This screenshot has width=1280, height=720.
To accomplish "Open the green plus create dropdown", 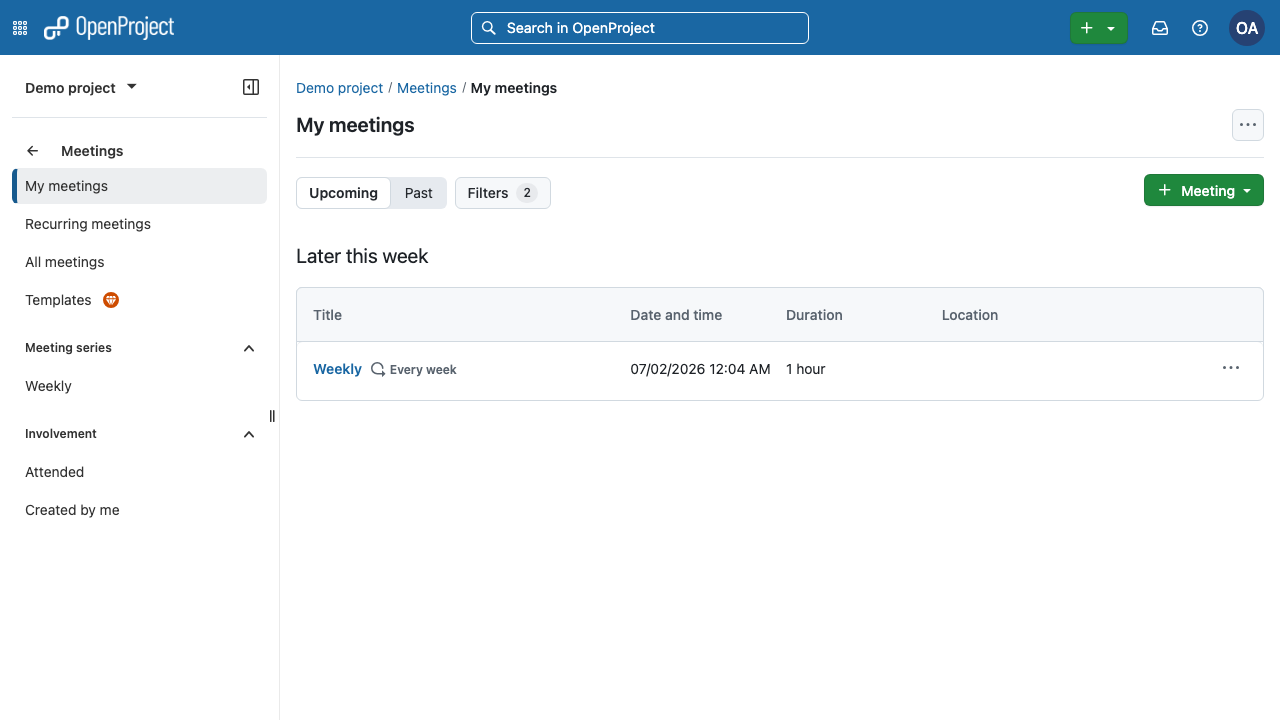I will click(x=1098, y=28).
